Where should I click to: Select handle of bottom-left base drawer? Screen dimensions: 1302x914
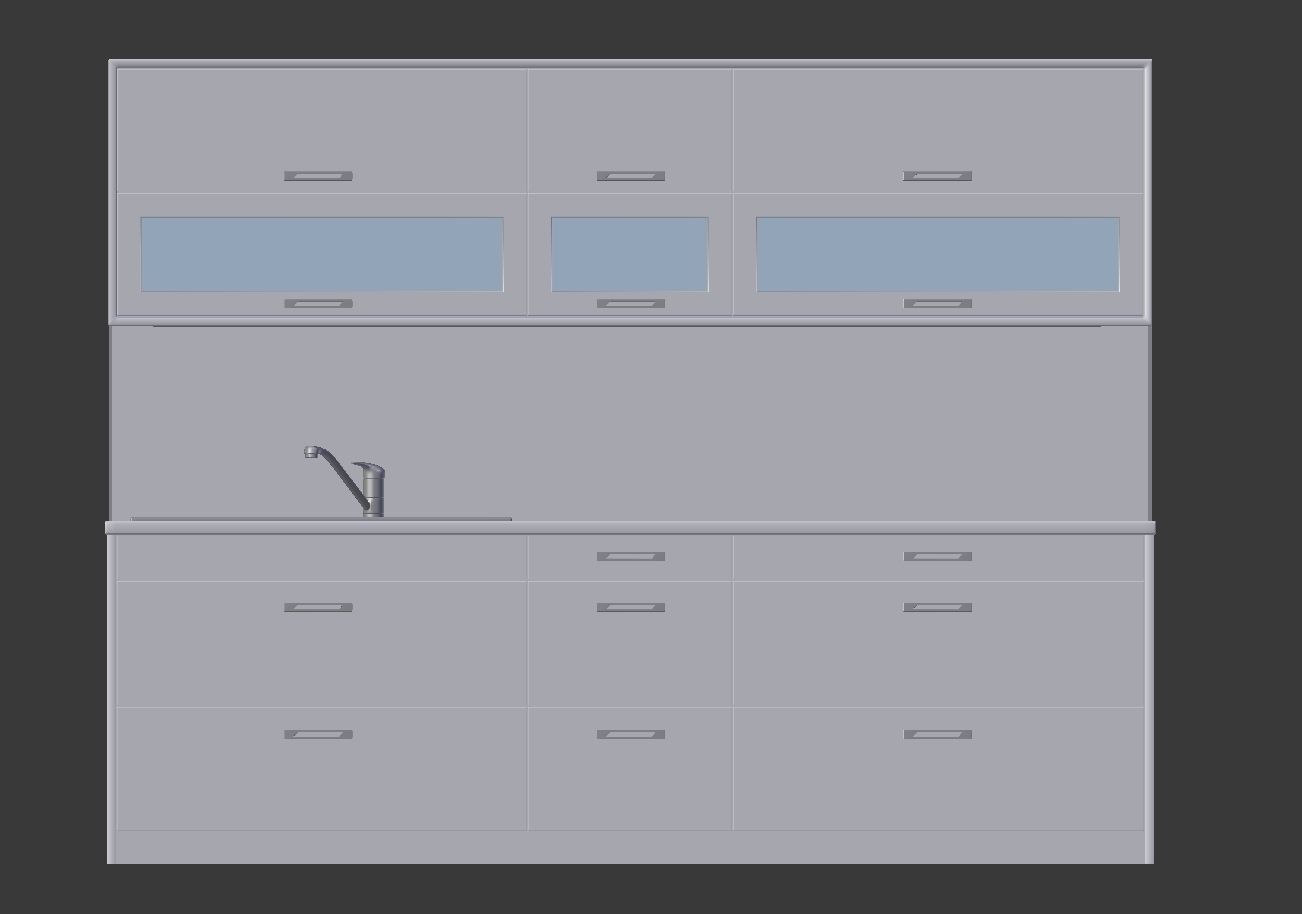tap(318, 734)
